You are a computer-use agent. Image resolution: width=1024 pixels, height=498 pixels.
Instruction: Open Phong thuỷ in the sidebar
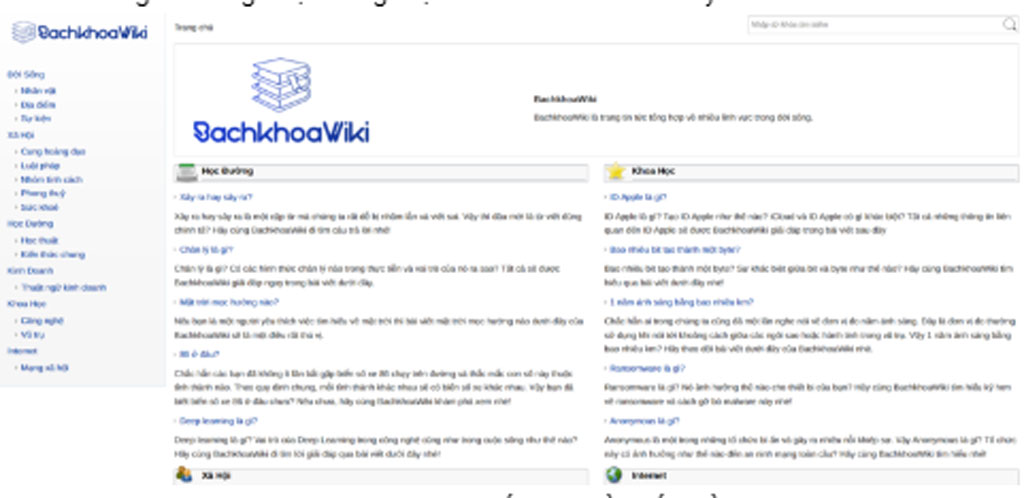coord(42,193)
